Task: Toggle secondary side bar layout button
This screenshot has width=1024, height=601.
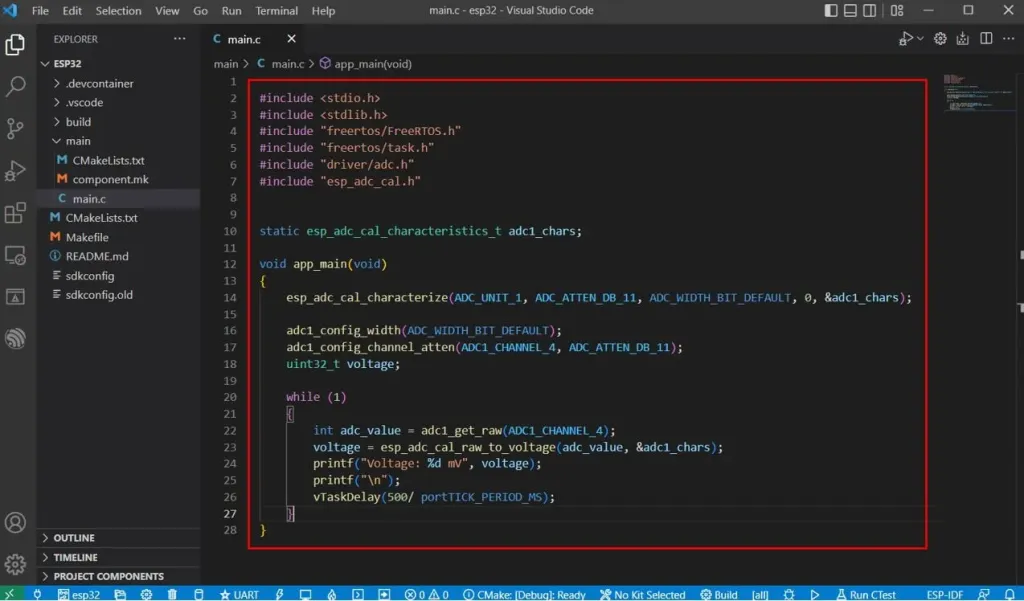Action: pos(870,10)
